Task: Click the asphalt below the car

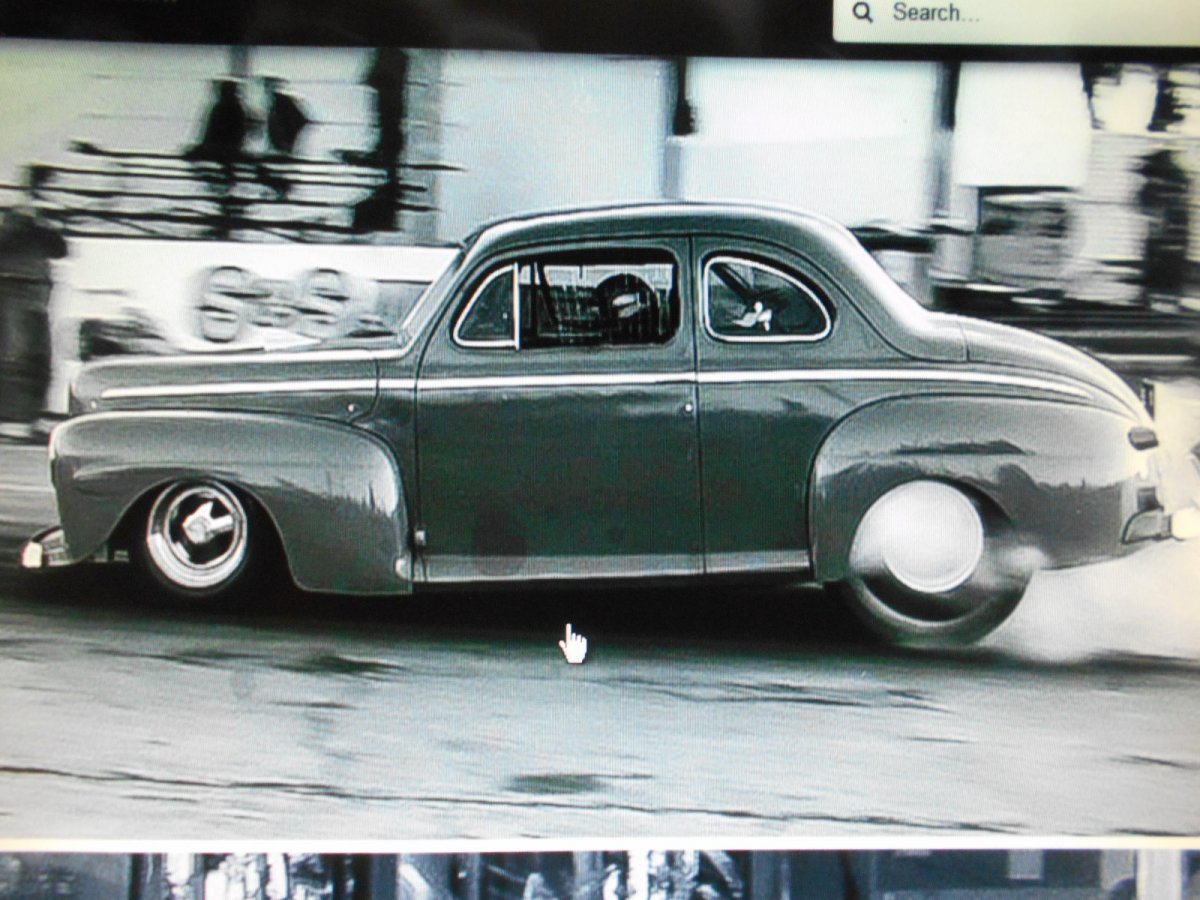Action: (x=600, y=730)
